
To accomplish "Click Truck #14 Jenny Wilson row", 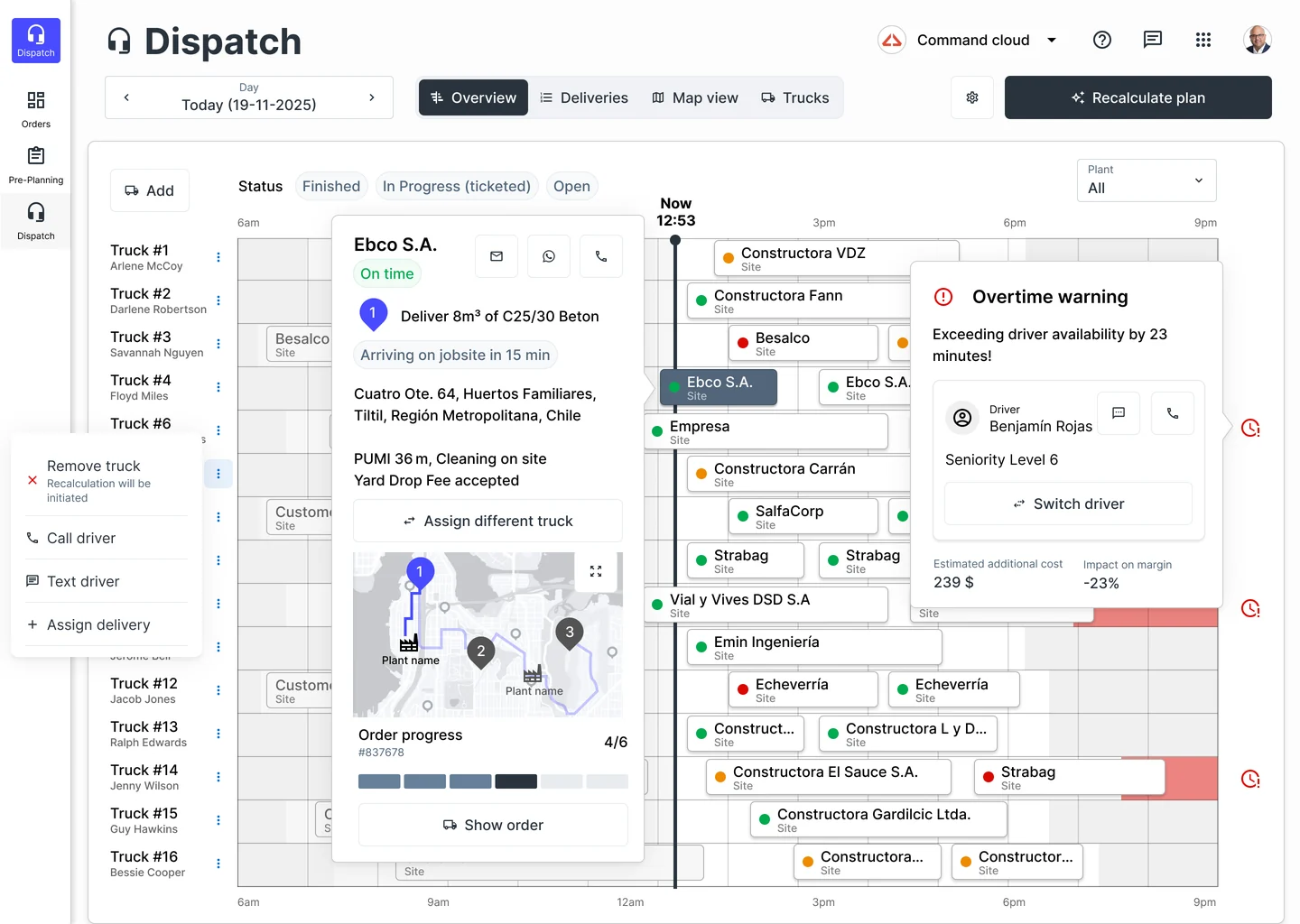I will click(144, 777).
